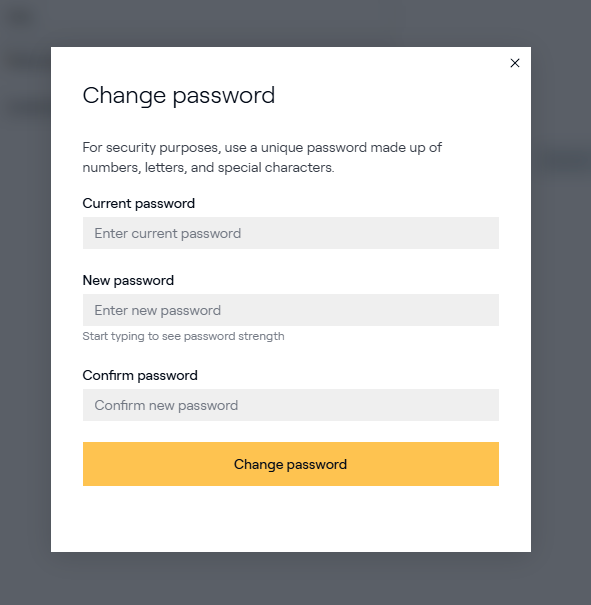This screenshot has width=591, height=605.
Task: Click the dimmed overlay above the dialog
Action: click(296, 23)
